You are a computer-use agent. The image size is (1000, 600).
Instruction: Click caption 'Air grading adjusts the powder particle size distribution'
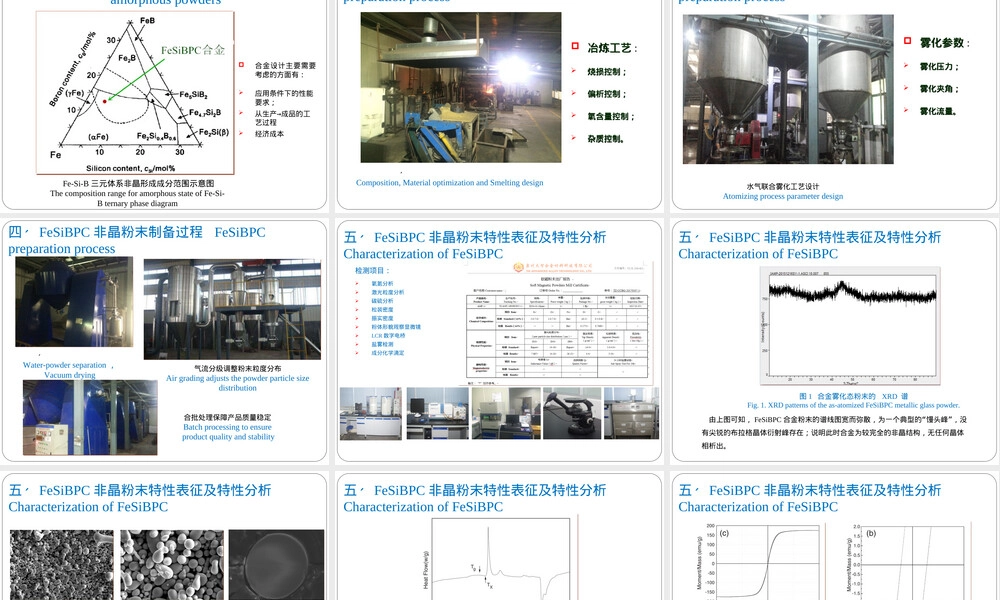(237, 383)
